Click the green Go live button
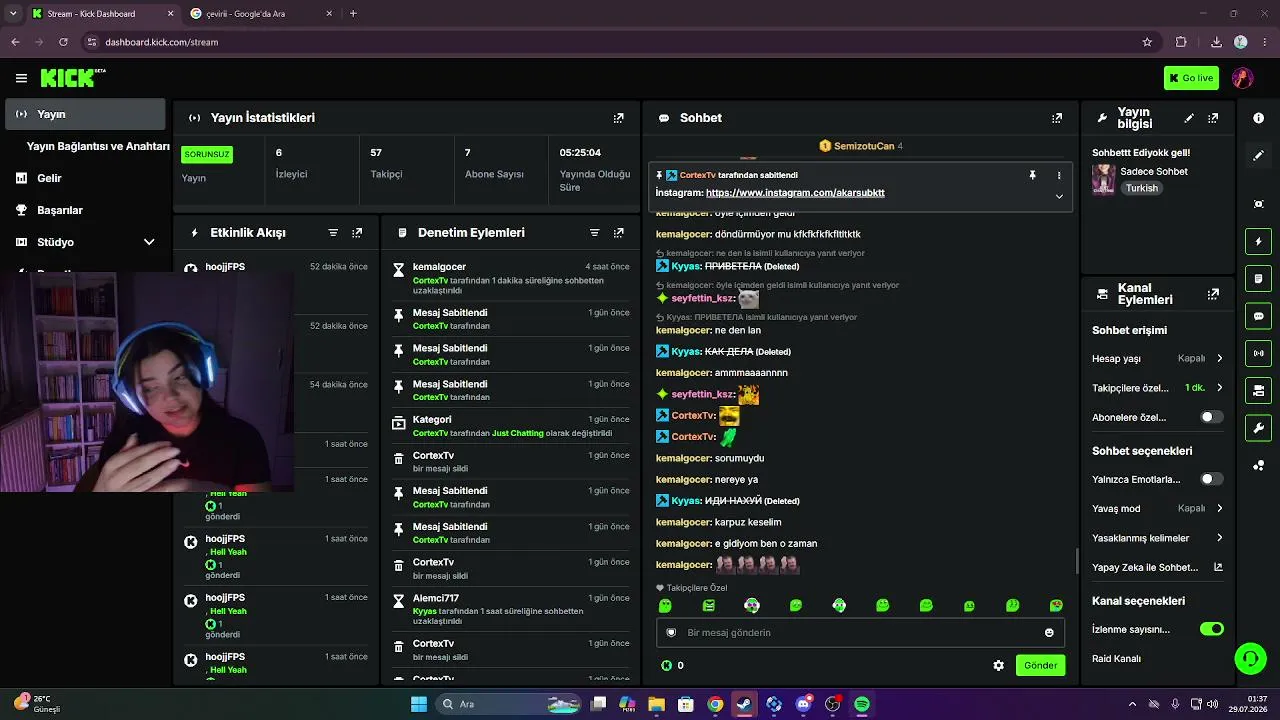1280x720 pixels. (x=1191, y=78)
